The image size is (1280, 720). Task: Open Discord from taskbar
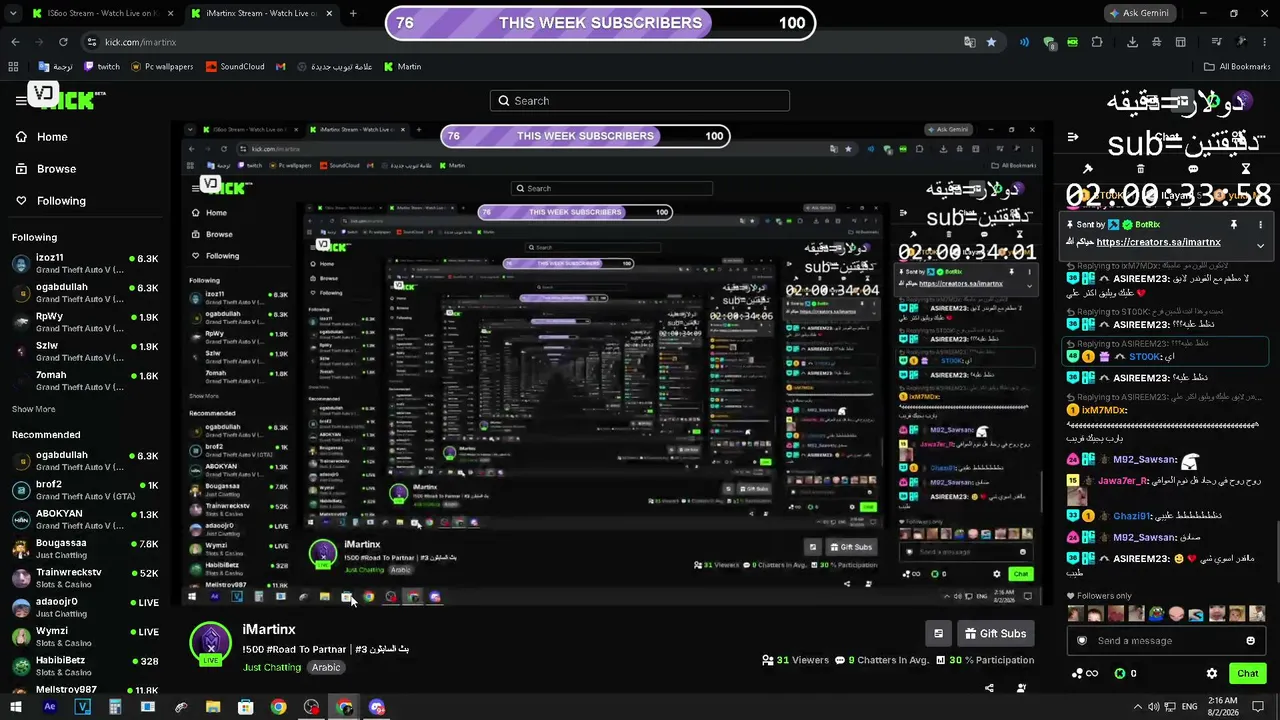(377, 707)
